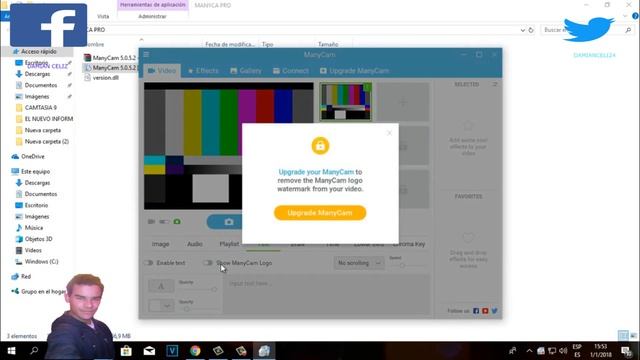Screen dimensions: 640x360
Task: Expand the Explorer address bar history dropdown
Action: click(522, 30)
